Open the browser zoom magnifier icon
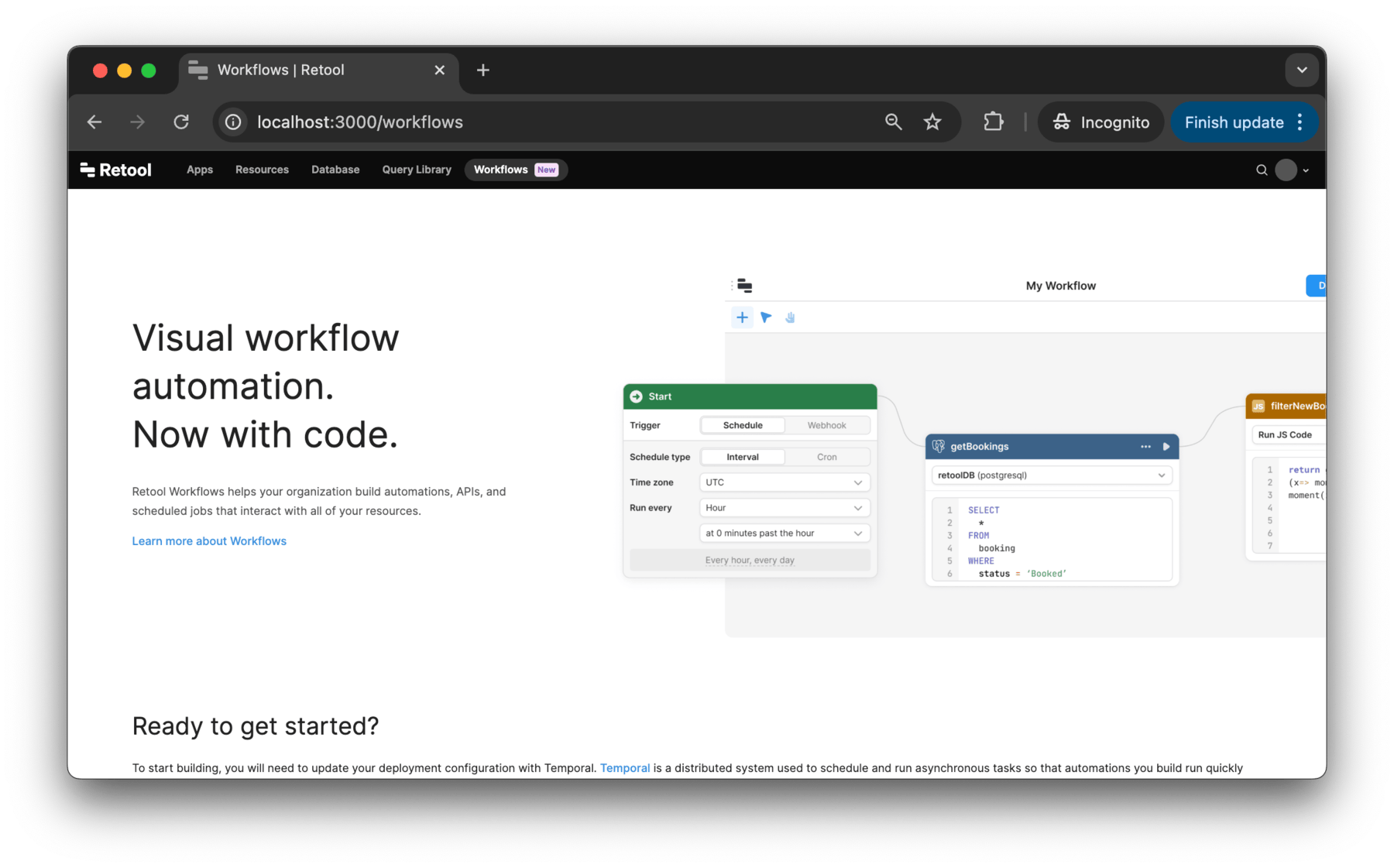Screen dimensions: 1394x868 [893, 122]
